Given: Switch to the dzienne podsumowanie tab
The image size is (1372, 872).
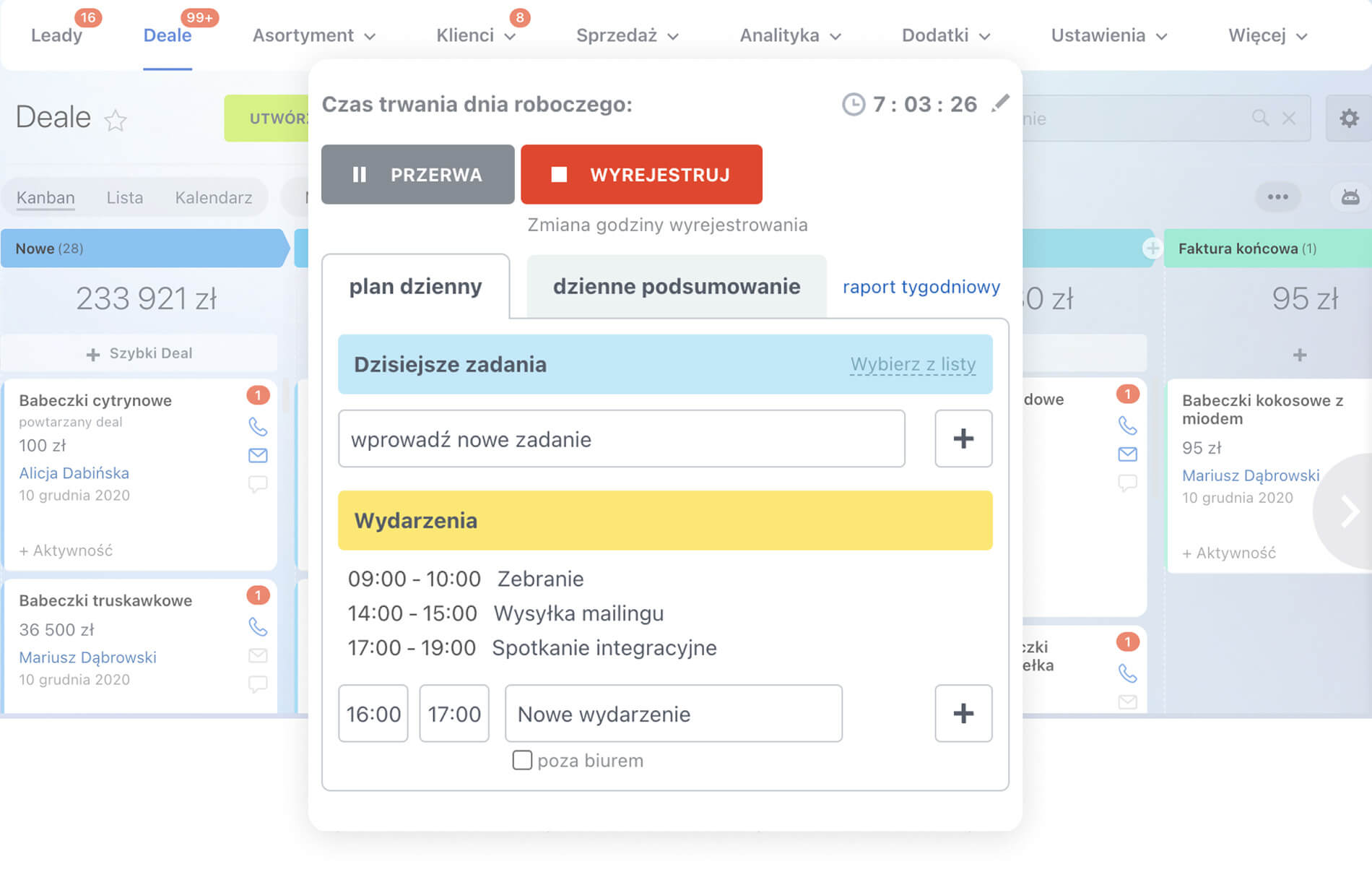Looking at the screenshot, I should (676, 286).
